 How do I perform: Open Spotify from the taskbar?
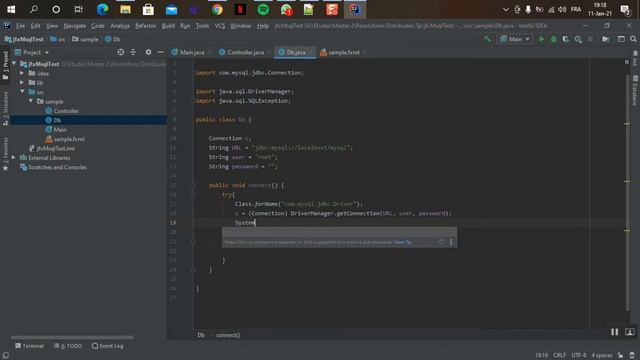(x=263, y=9)
